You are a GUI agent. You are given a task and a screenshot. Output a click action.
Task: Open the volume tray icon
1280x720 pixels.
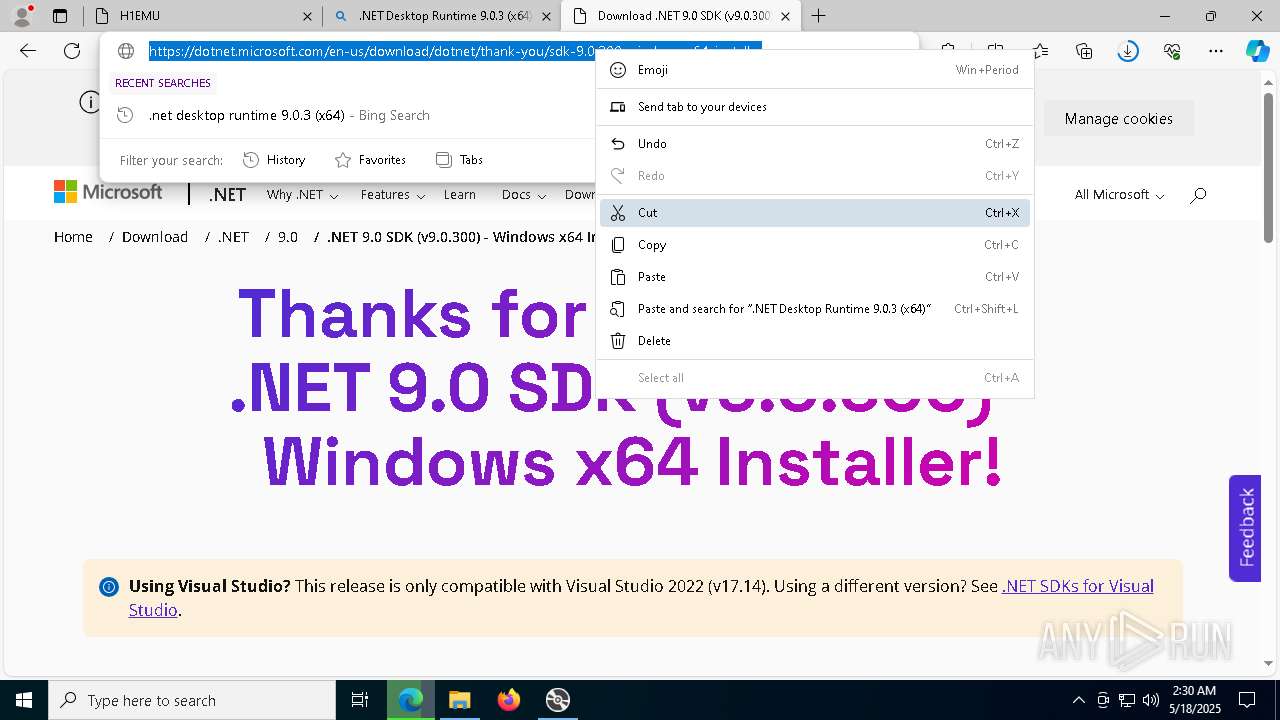pos(1151,700)
